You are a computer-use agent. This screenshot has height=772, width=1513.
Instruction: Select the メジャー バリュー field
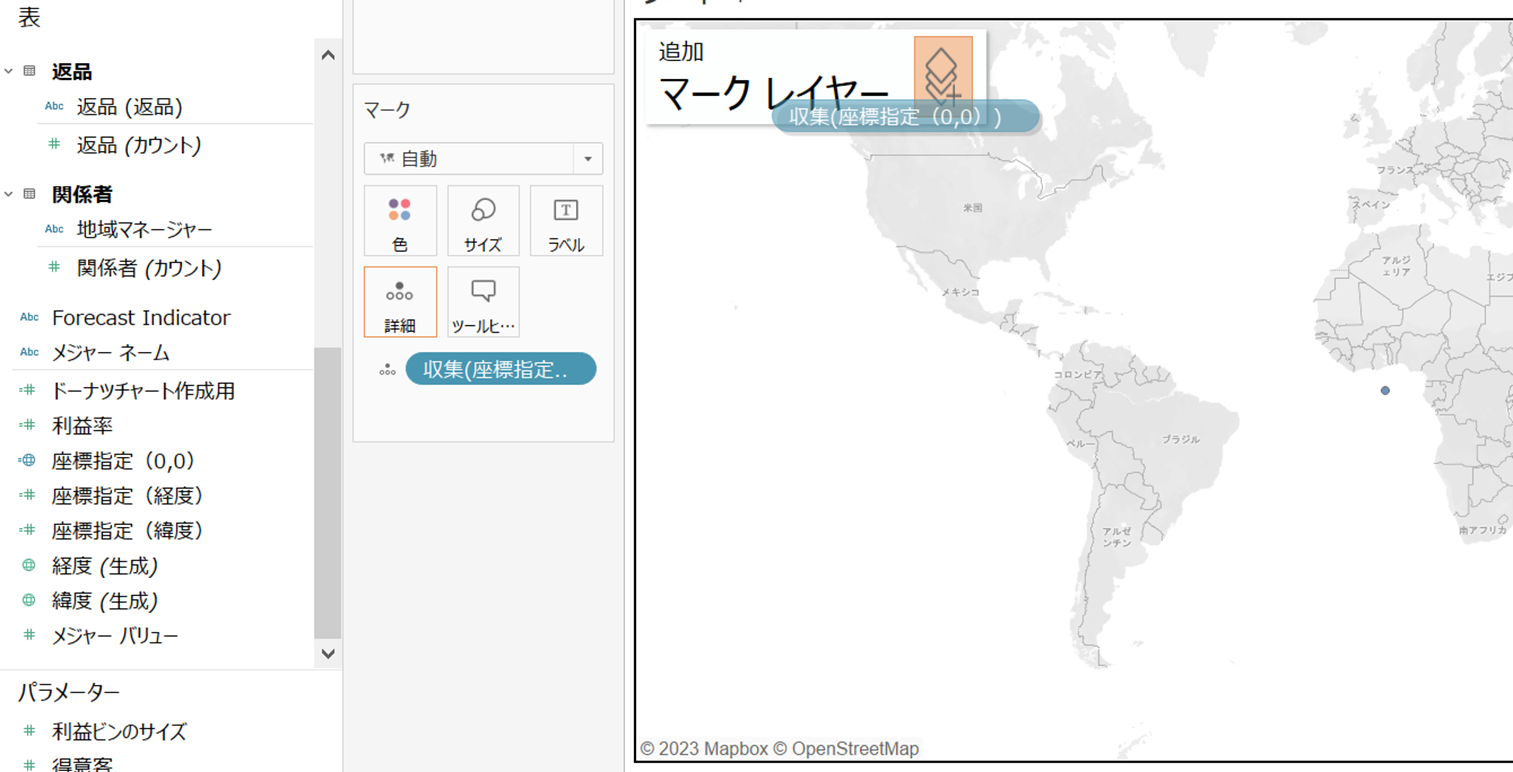click(115, 636)
